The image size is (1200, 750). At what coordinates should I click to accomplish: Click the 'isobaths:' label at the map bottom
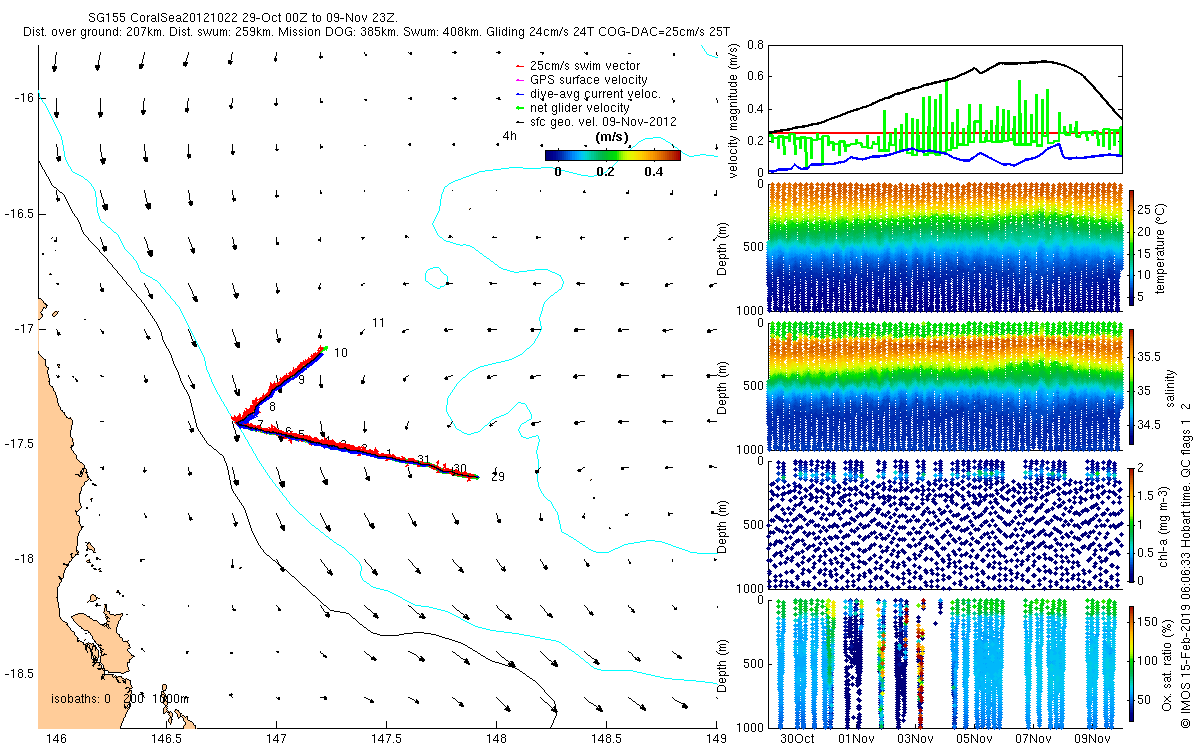click(x=75, y=699)
